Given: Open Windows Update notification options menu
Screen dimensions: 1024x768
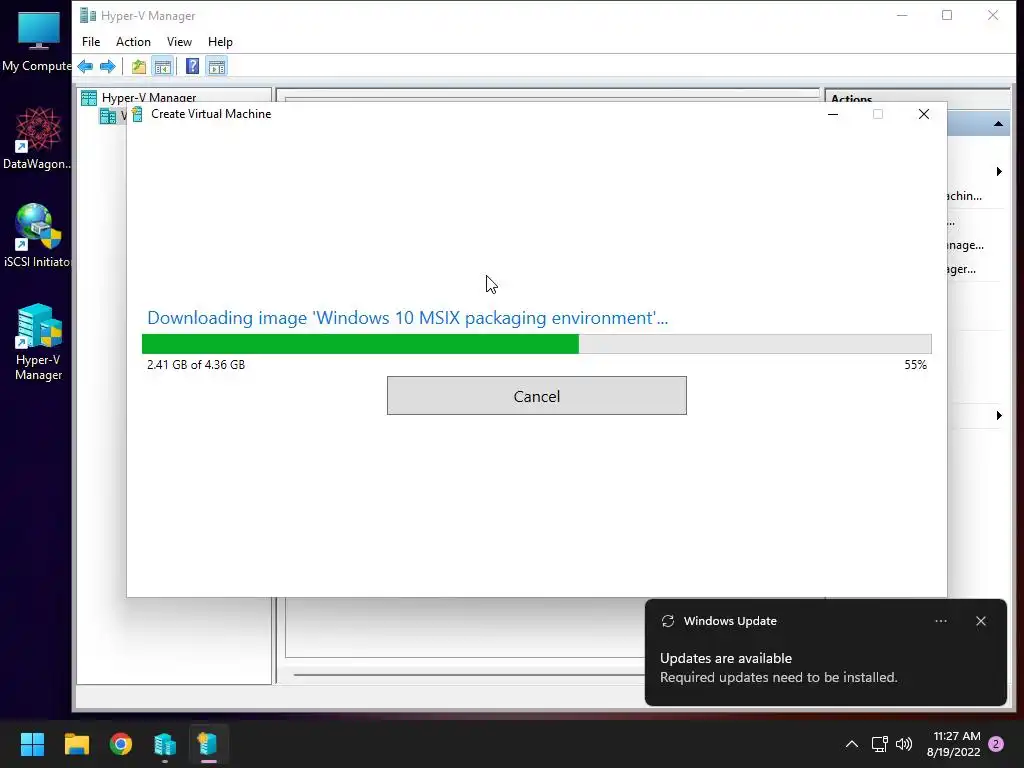Looking at the screenshot, I should coord(940,621).
